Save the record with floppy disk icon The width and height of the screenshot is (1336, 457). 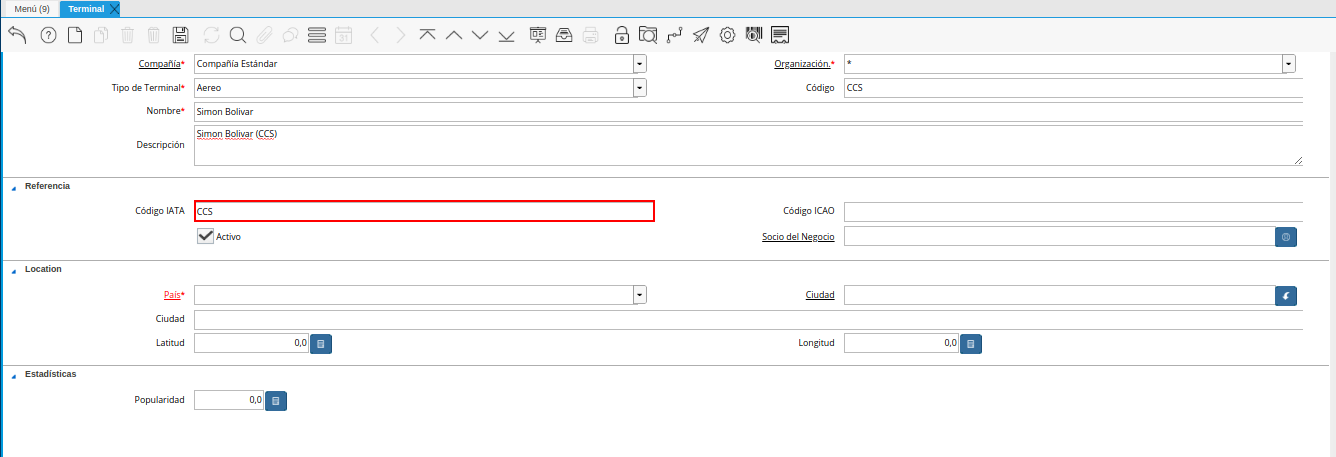180,35
